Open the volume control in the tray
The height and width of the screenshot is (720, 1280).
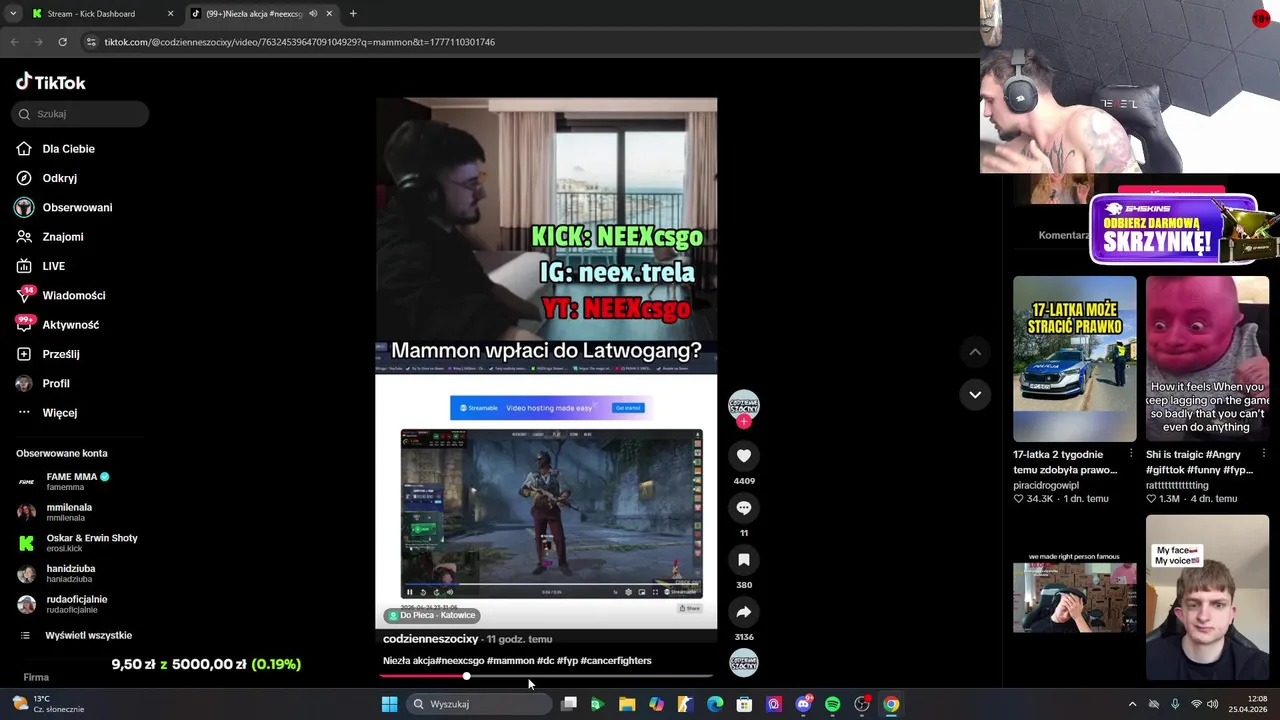(1212, 704)
